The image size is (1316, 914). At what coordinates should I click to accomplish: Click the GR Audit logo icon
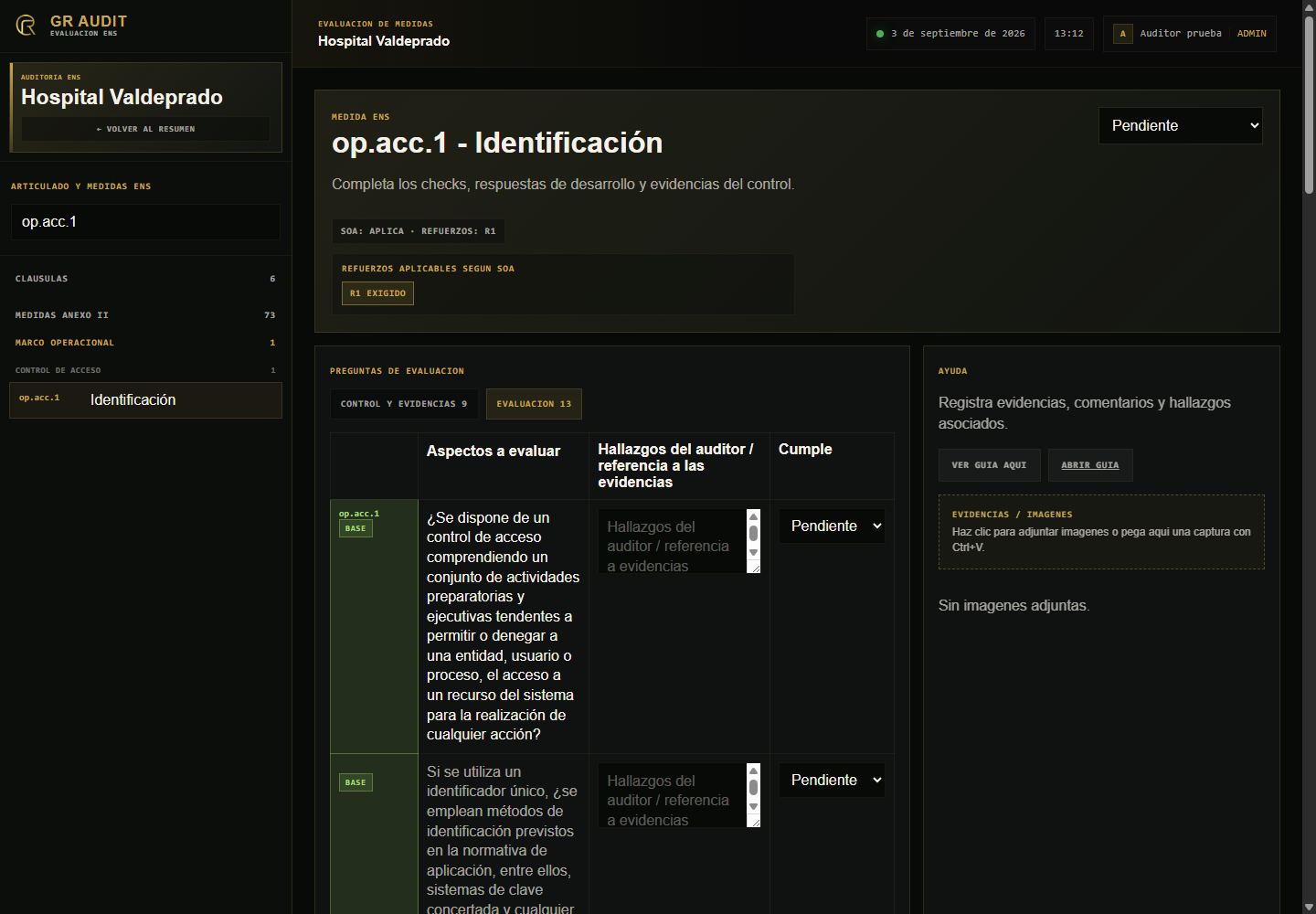(26, 26)
